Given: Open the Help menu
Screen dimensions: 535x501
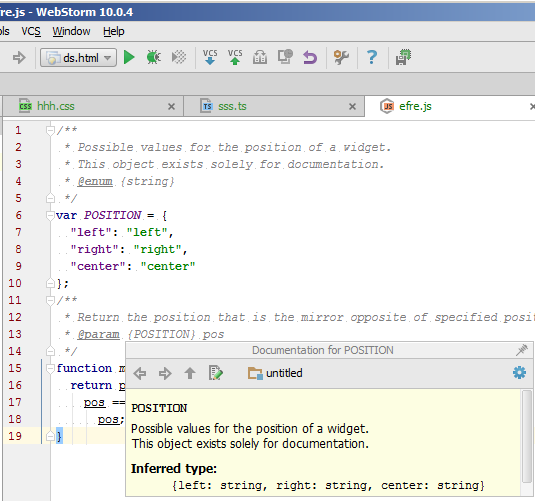Looking at the screenshot, I should 114,31.
